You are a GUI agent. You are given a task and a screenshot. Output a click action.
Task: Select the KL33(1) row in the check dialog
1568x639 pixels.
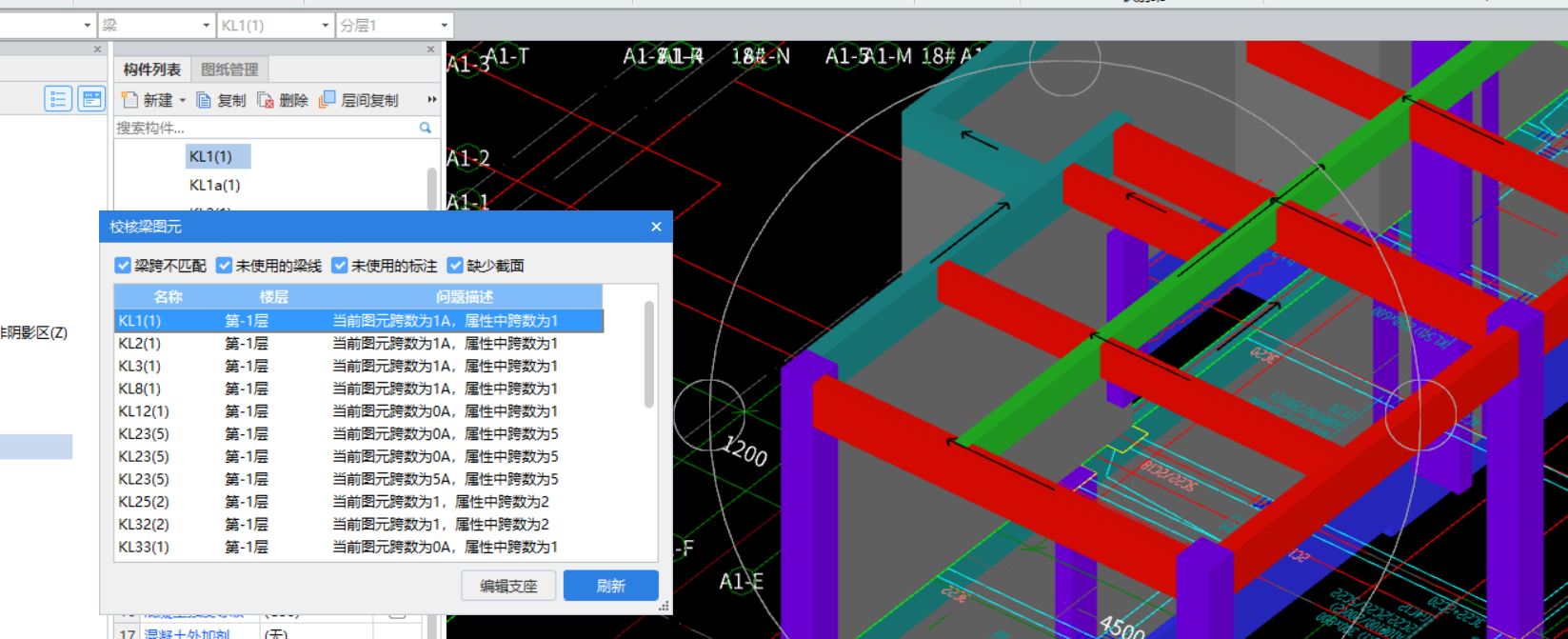(x=359, y=547)
